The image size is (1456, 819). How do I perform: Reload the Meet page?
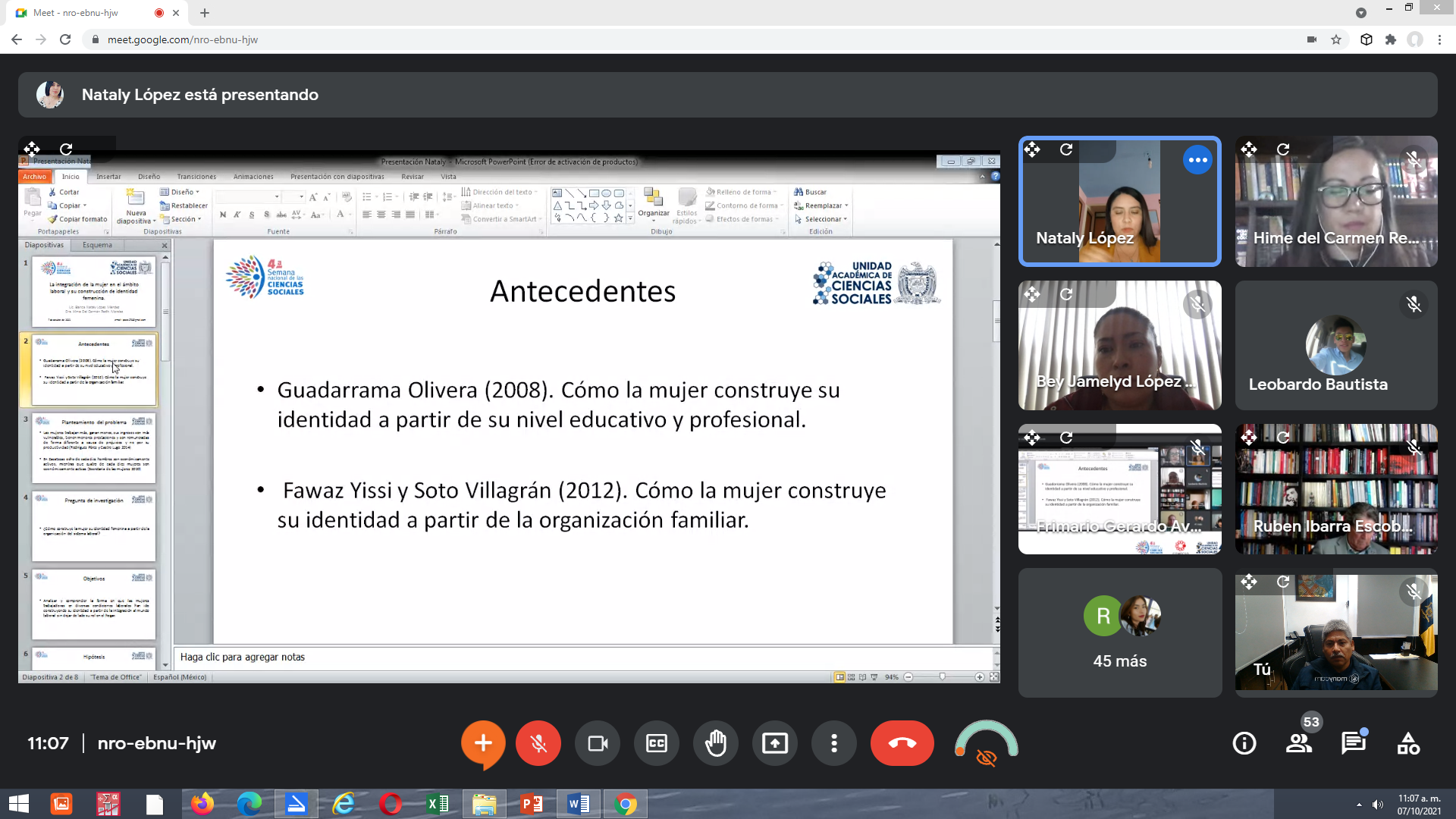pyautogui.click(x=65, y=39)
